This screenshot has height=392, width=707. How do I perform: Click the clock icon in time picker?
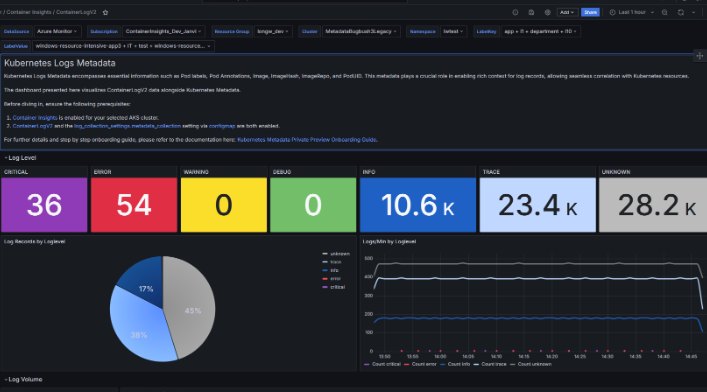coord(612,13)
